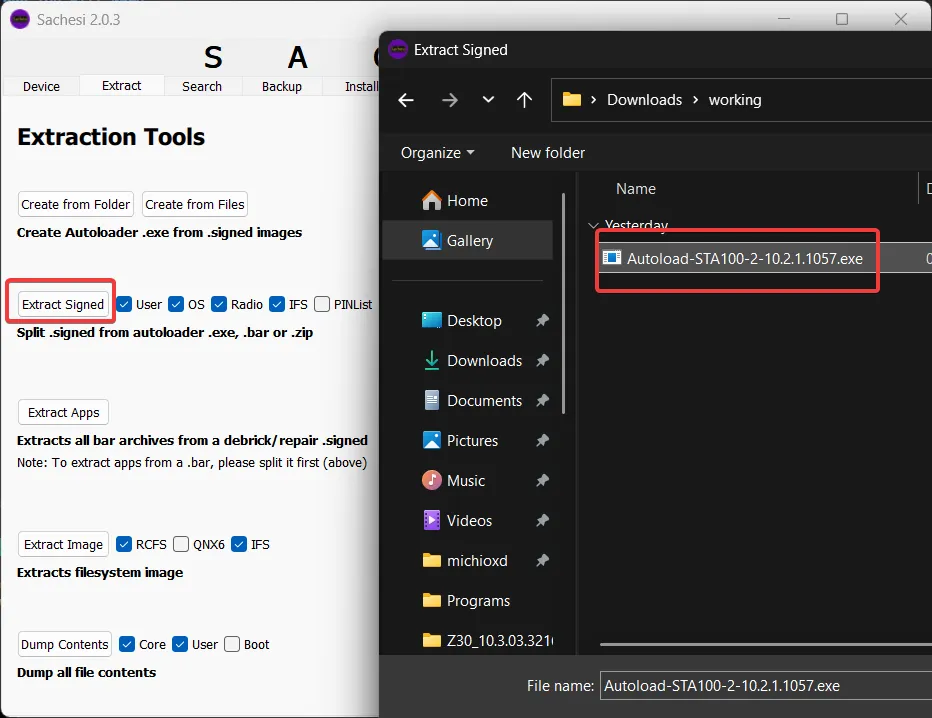Click the Extract Apps button

tap(62, 412)
